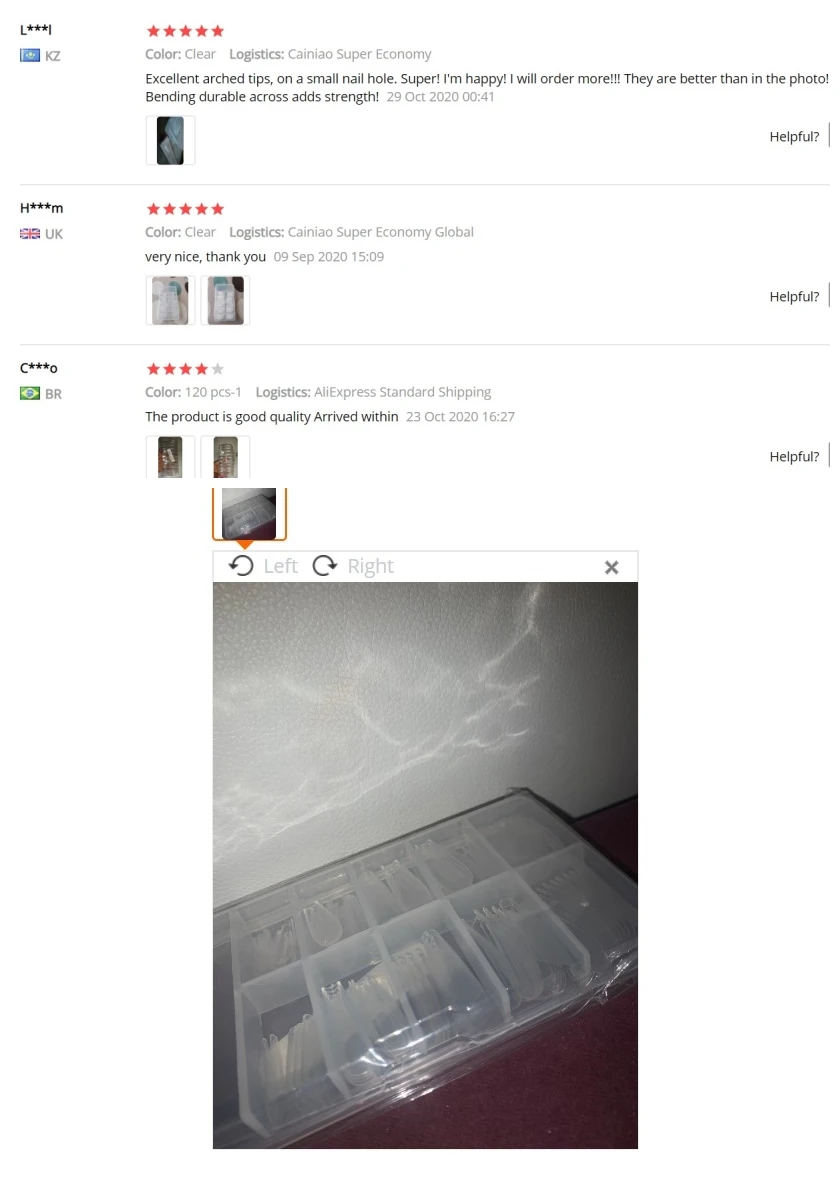Image resolution: width=840 pixels, height=1183 pixels.
Task: Mark C***o's review as Helpful
Action: 794,456
